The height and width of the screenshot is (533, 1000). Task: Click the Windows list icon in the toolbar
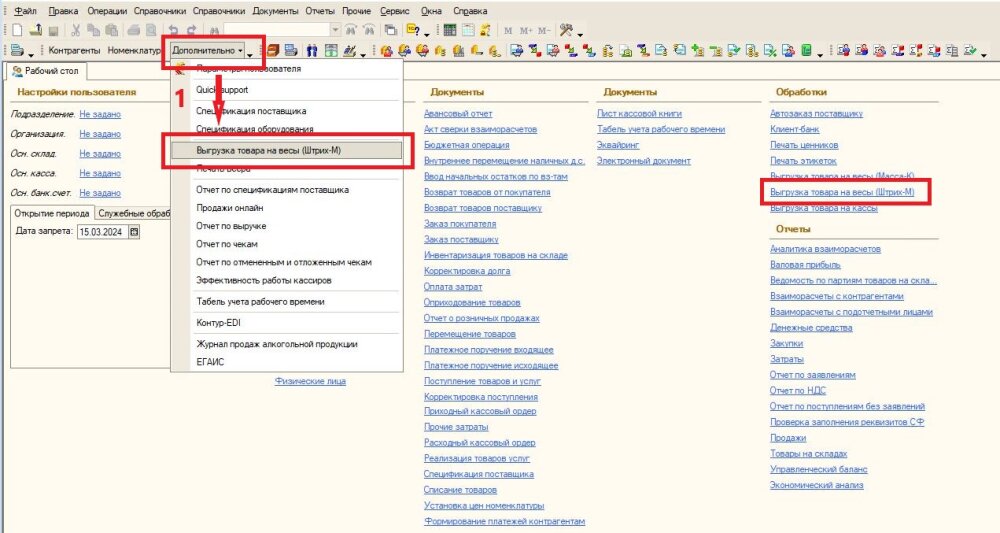[x=390, y=30]
